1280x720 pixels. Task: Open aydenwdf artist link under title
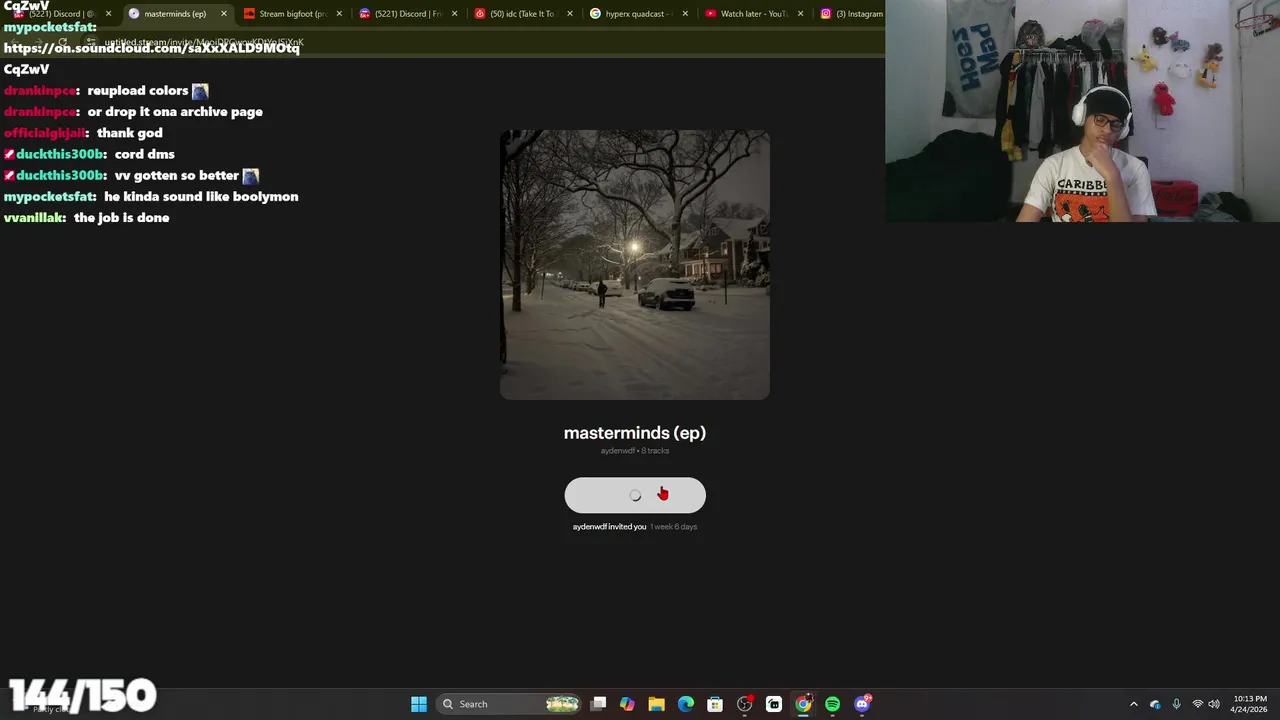coord(617,451)
